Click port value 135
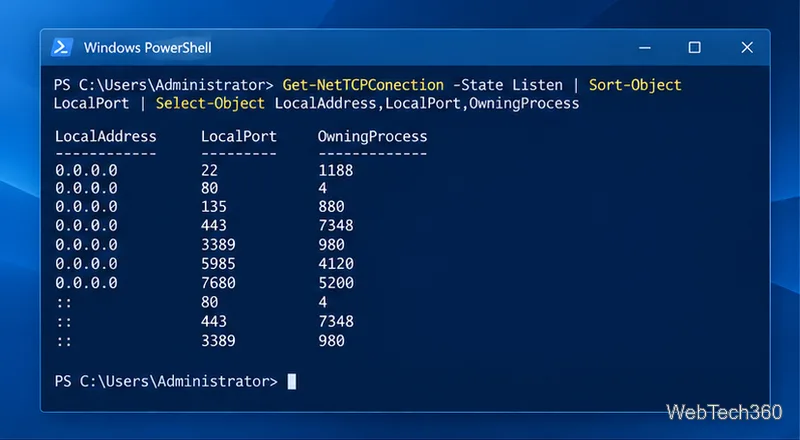 [x=213, y=207]
